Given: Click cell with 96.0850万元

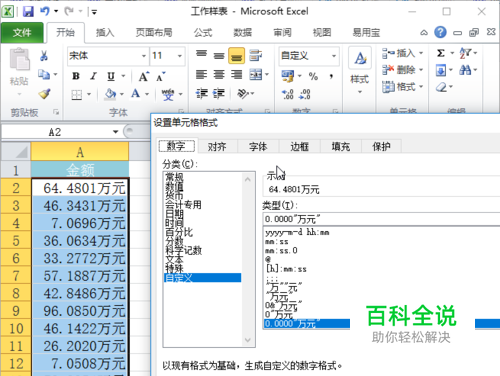Looking at the screenshot, I should pos(80,311).
